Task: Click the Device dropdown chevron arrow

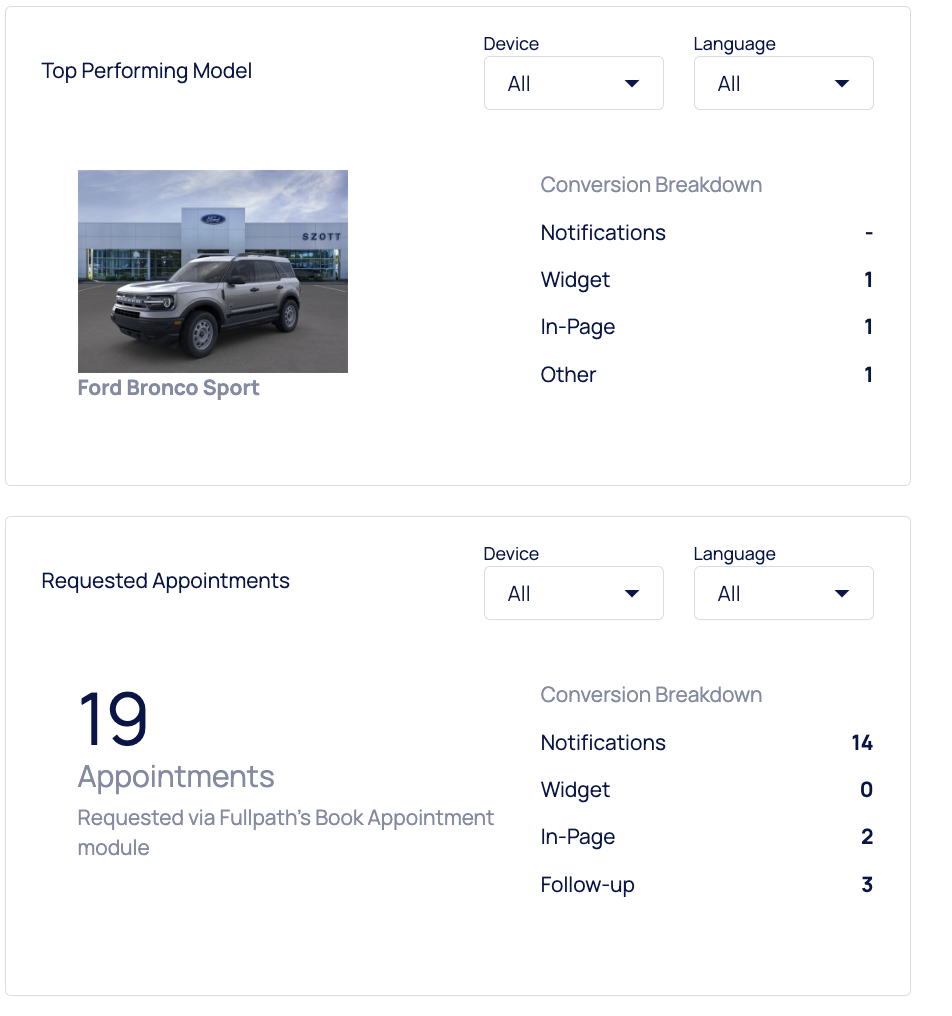Action: click(x=632, y=84)
